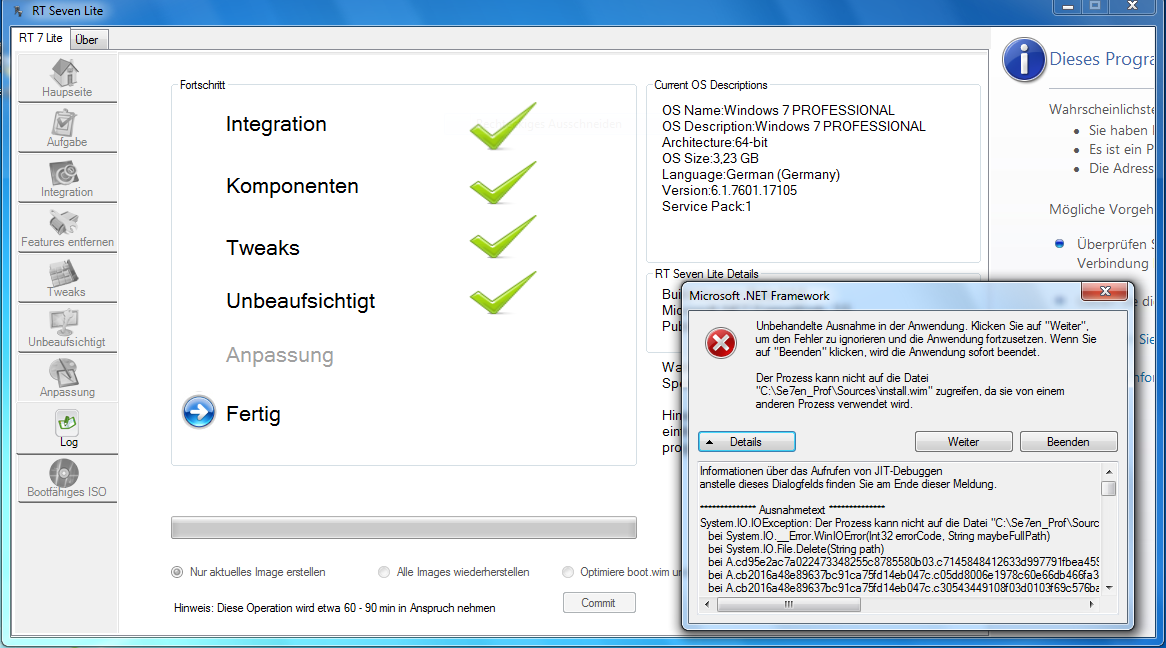Click the 'OS Size:3,23 GB' text
Image resolution: width=1166 pixels, height=648 pixels.
tap(710, 158)
